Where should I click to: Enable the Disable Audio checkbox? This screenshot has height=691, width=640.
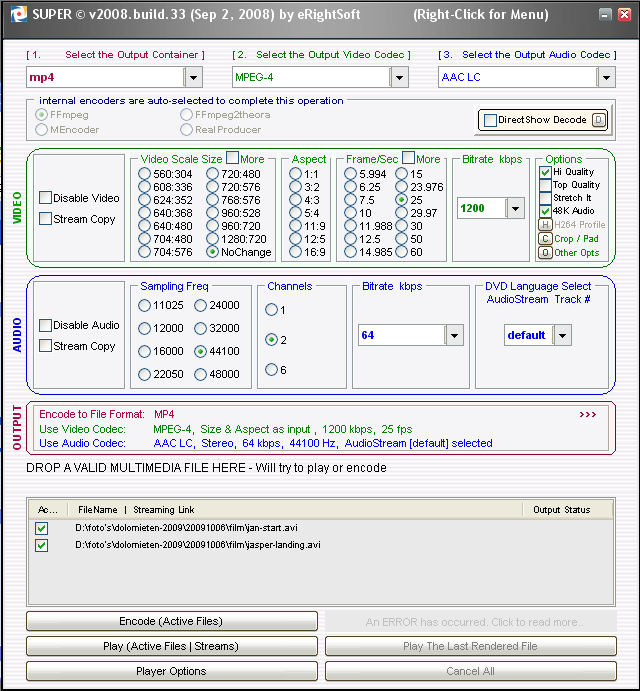[45, 325]
